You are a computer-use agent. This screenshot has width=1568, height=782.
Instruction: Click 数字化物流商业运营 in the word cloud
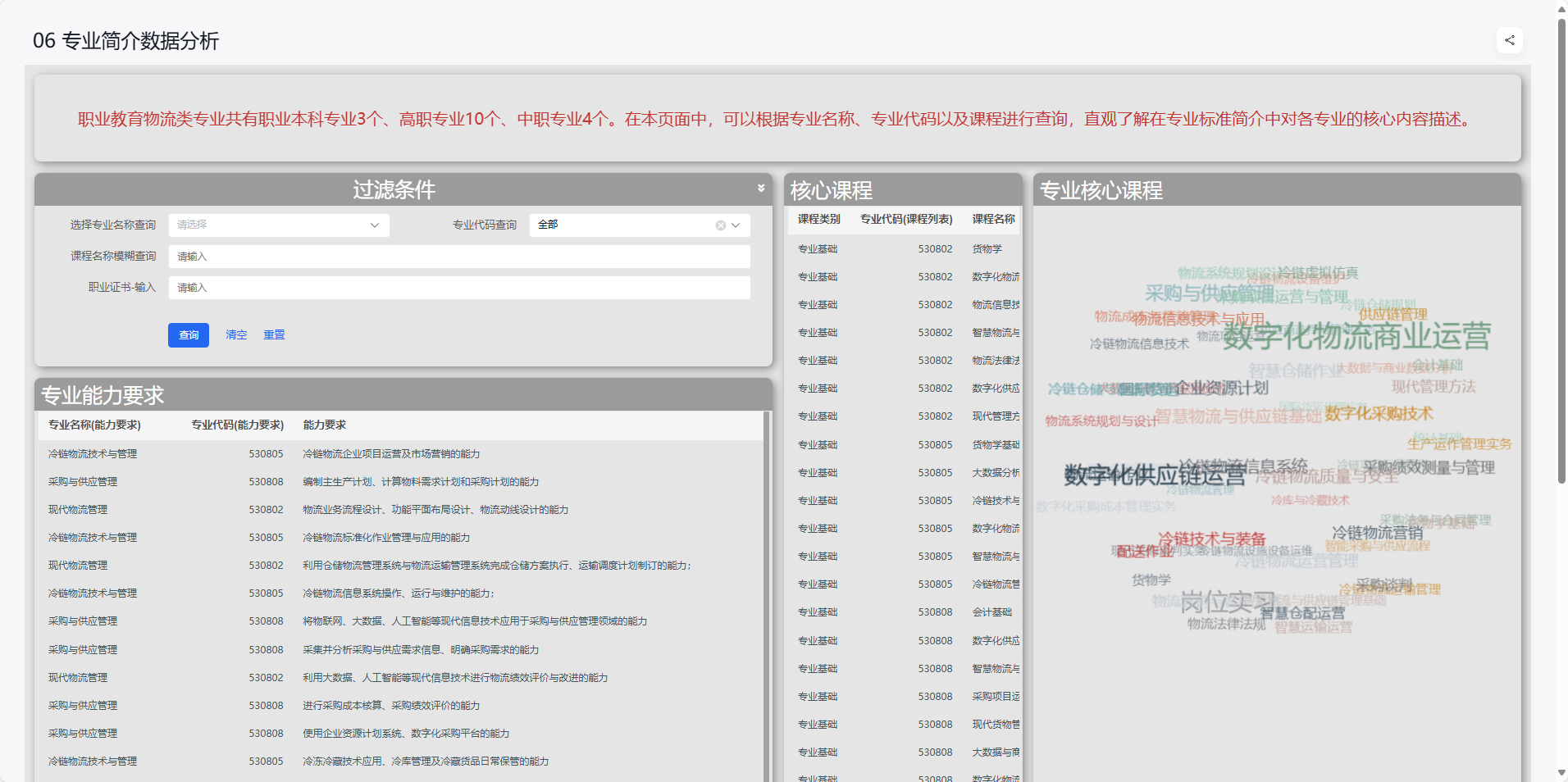[1356, 336]
